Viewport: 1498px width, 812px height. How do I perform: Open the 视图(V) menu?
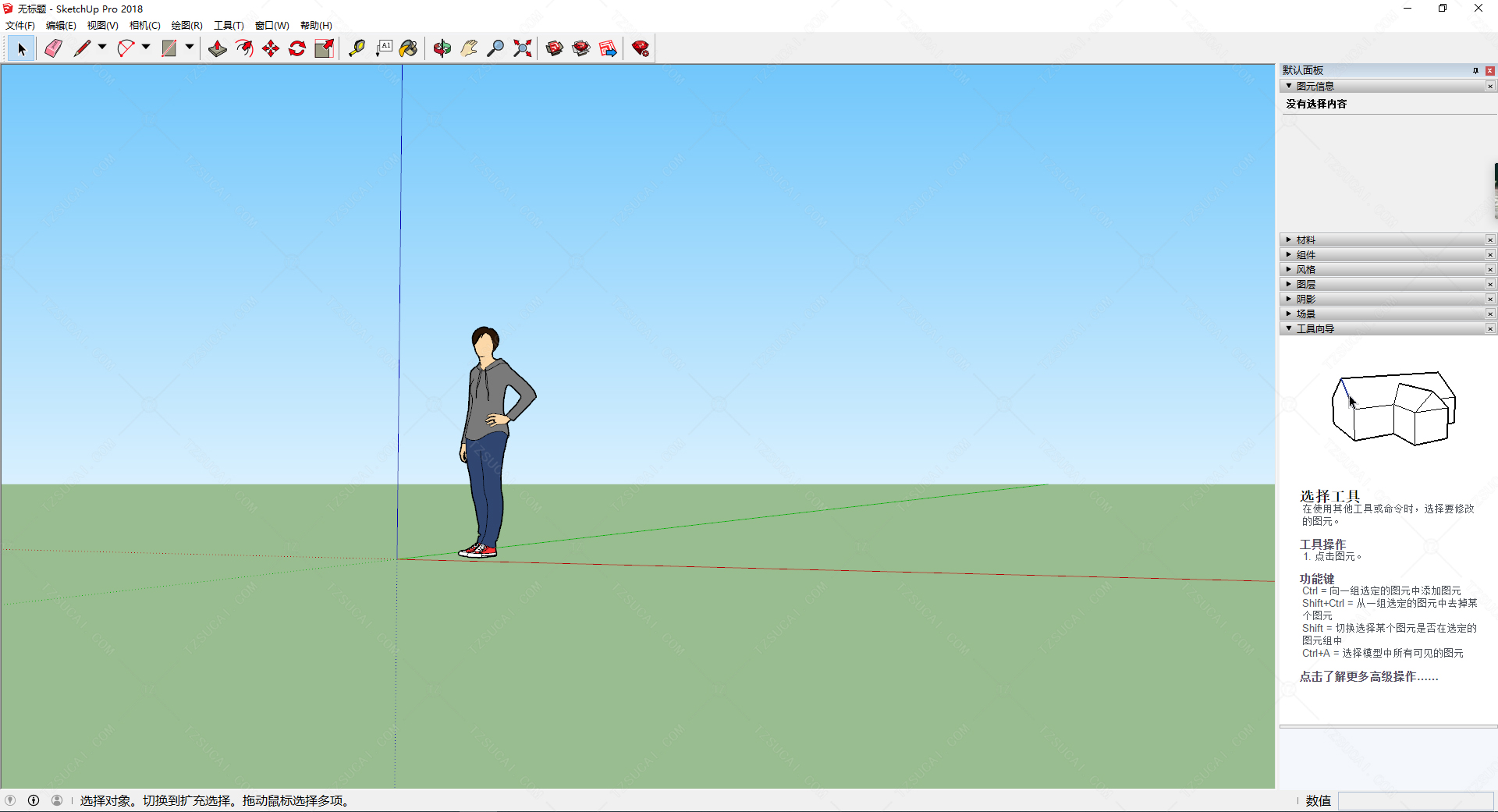[x=102, y=25]
